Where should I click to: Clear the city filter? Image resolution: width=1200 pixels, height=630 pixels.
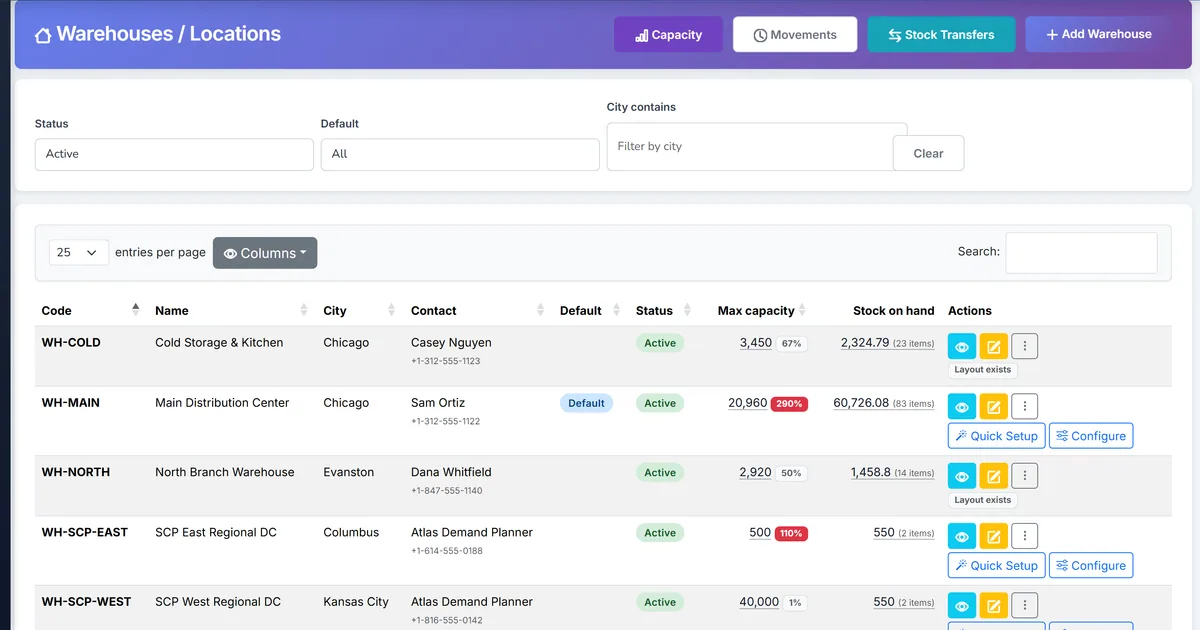click(928, 153)
